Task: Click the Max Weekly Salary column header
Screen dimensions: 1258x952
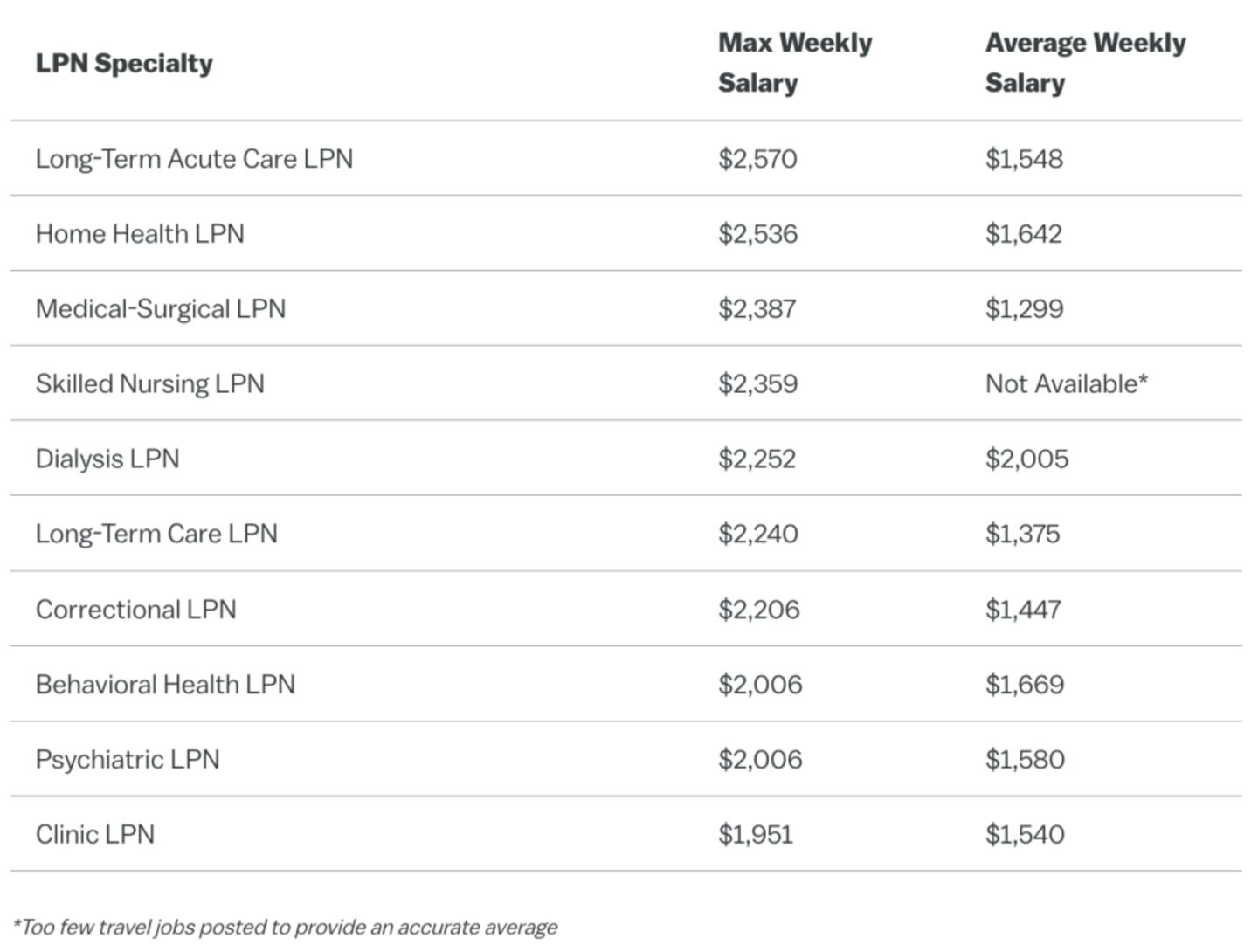Action: coord(794,63)
